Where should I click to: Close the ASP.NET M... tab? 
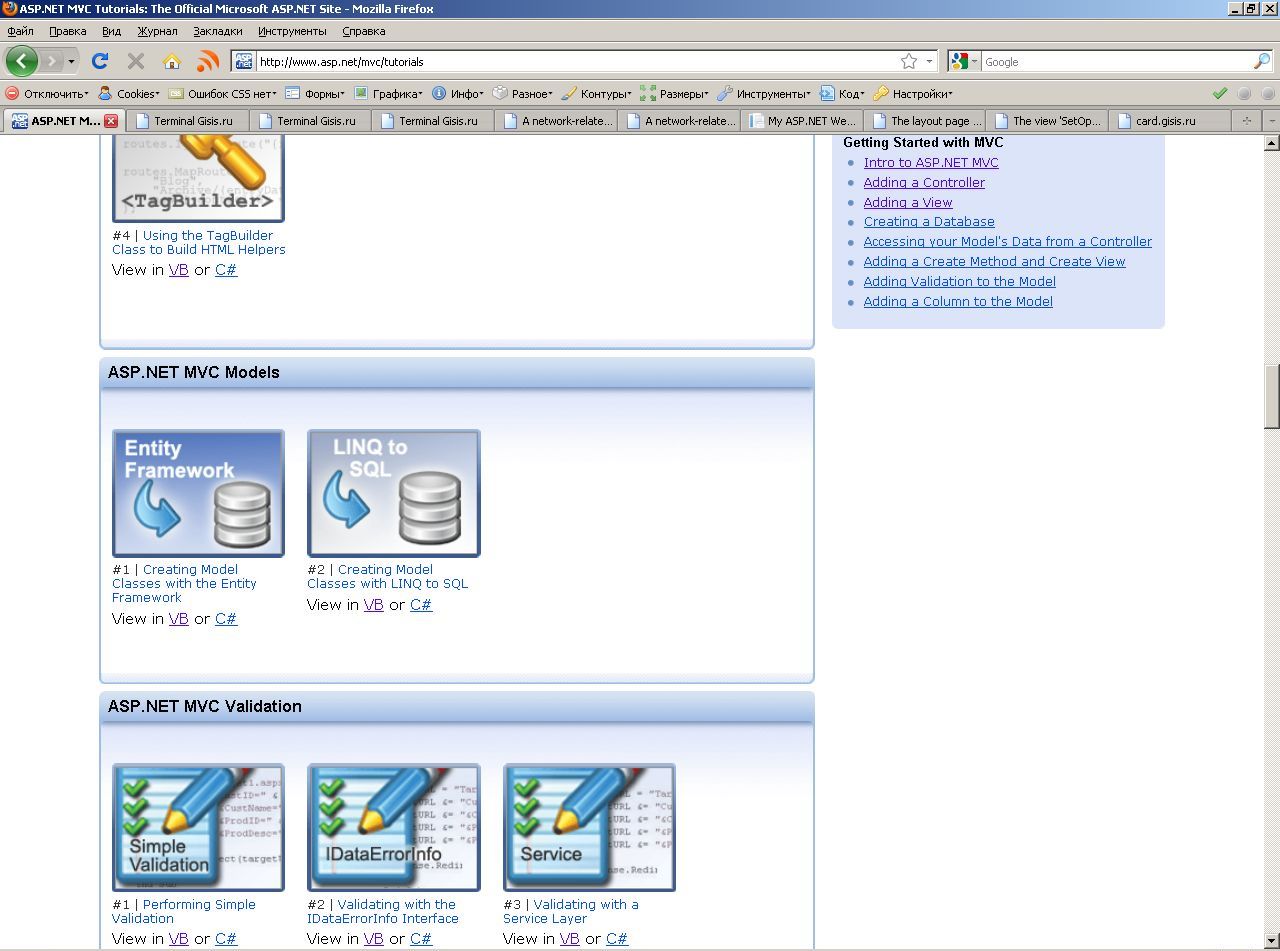pos(110,121)
